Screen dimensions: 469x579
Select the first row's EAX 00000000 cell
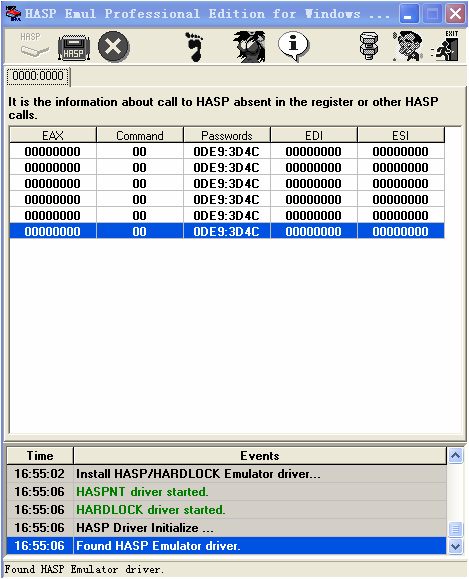pos(53,151)
